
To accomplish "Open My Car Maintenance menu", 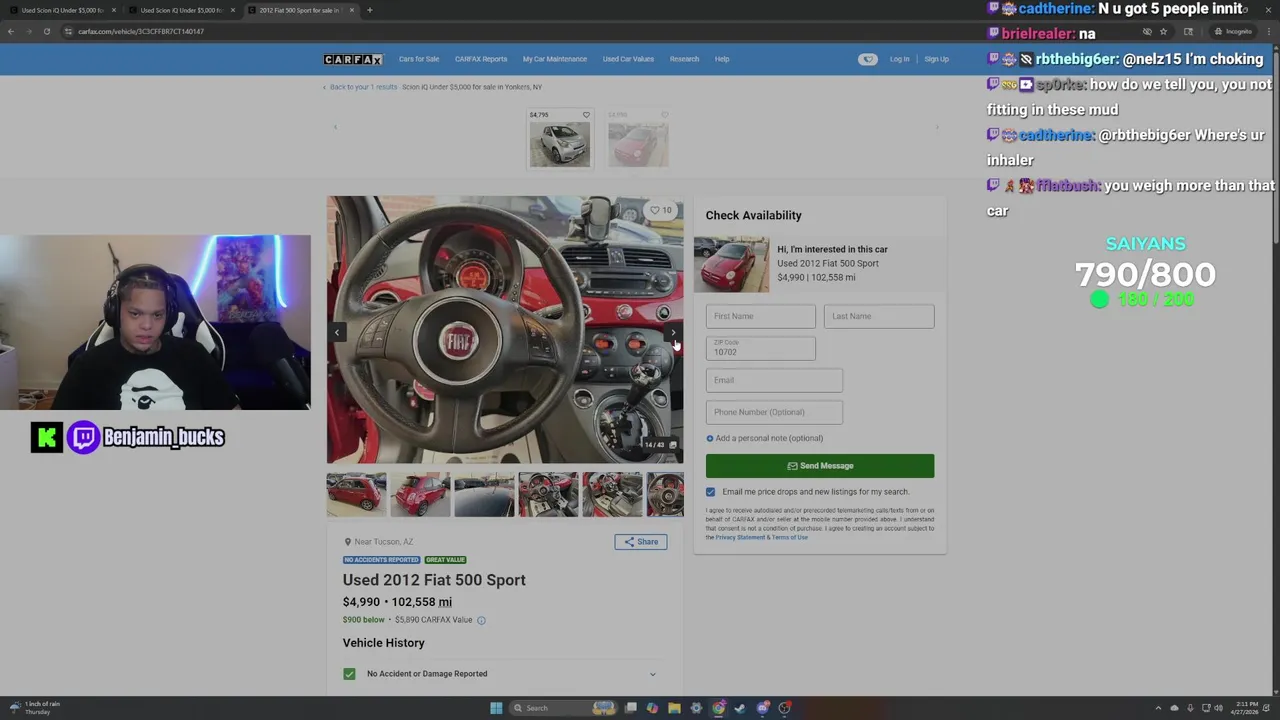I will point(555,59).
